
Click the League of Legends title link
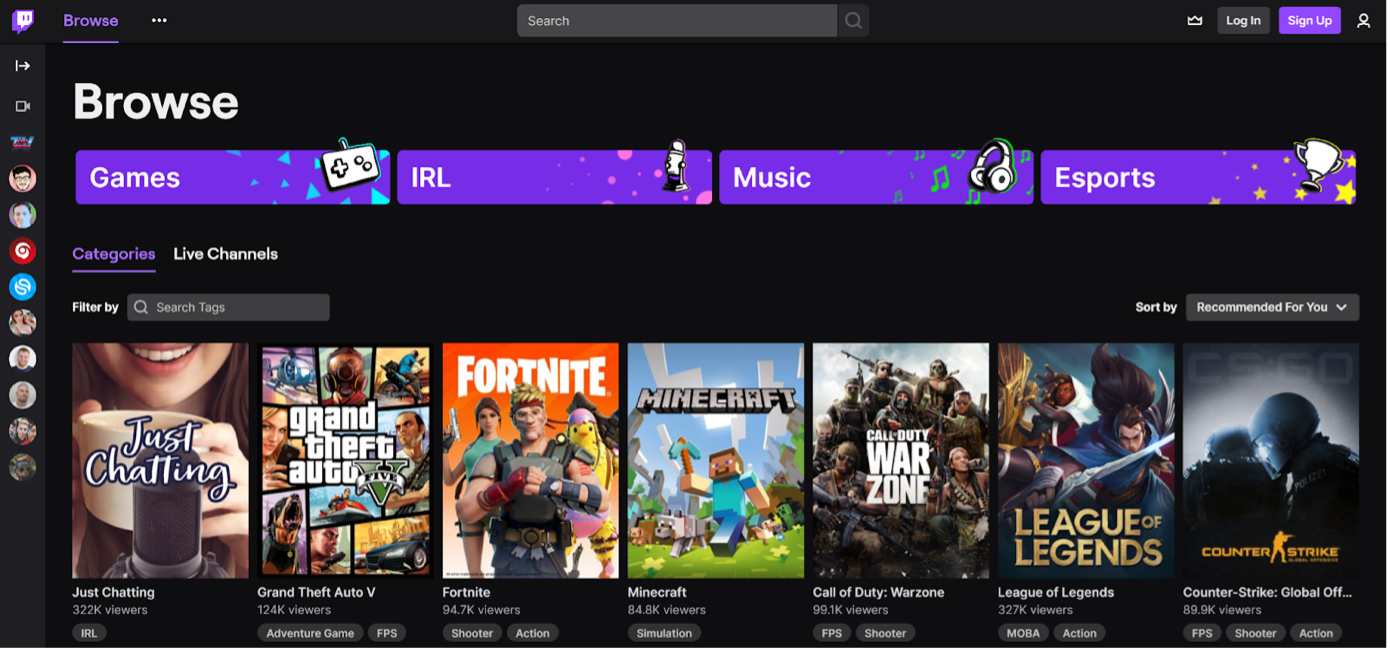pos(1056,593)
